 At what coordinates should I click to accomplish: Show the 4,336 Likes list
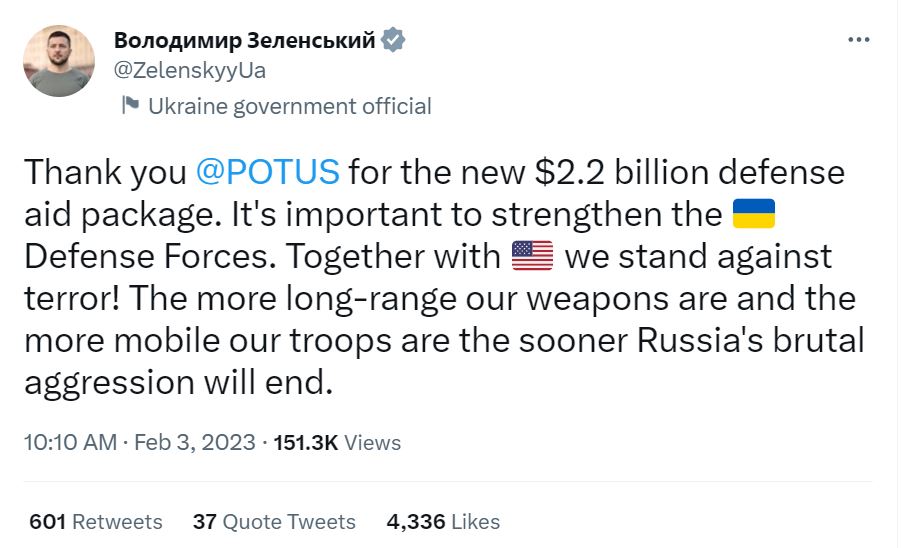click(443, 521)
